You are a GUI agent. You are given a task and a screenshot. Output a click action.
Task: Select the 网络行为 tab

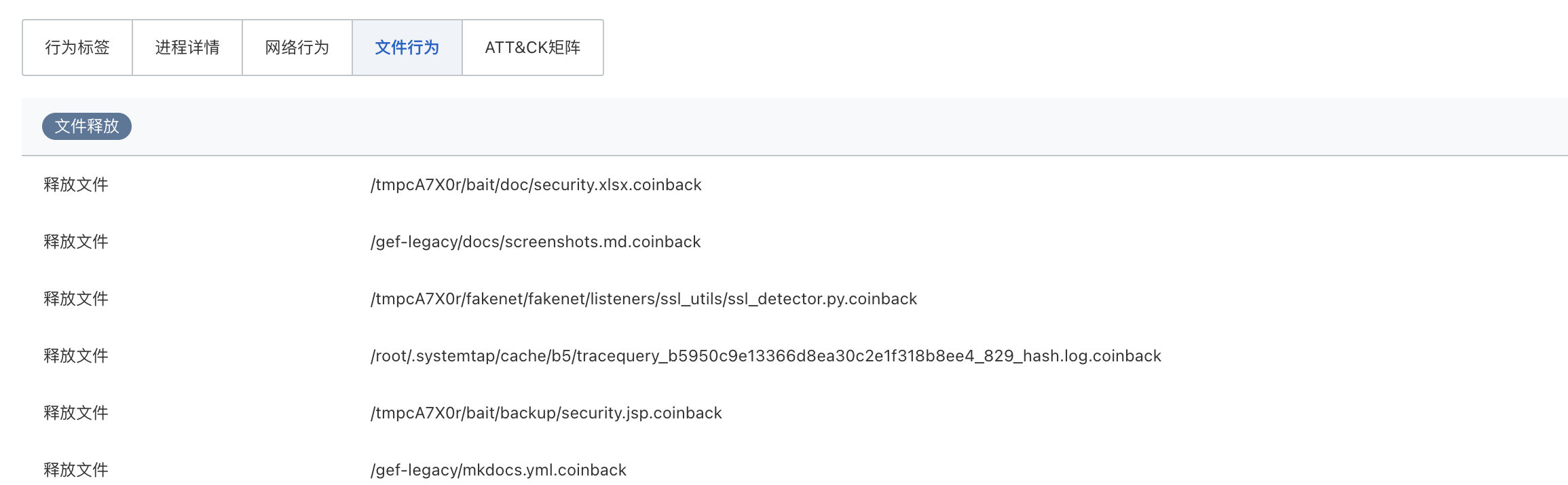click(x=297, y=48)
